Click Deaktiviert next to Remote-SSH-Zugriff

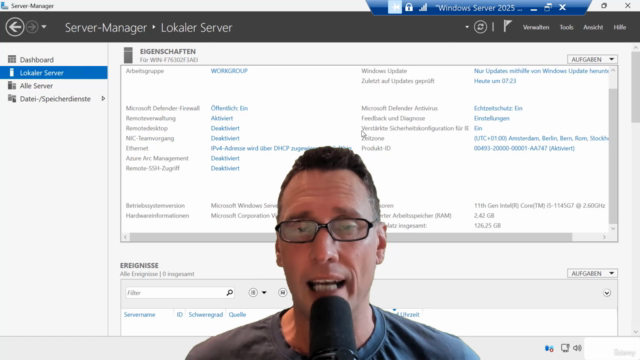225,168
